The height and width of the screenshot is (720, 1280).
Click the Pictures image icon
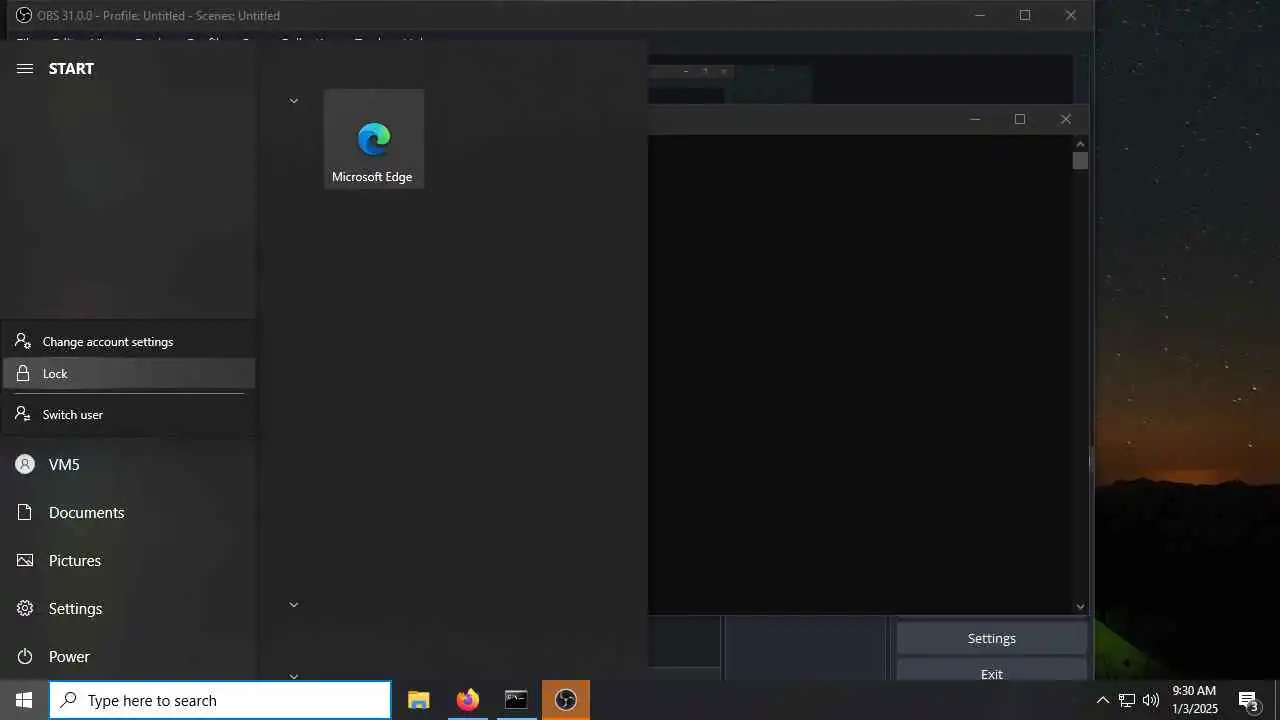coord(25,560)
